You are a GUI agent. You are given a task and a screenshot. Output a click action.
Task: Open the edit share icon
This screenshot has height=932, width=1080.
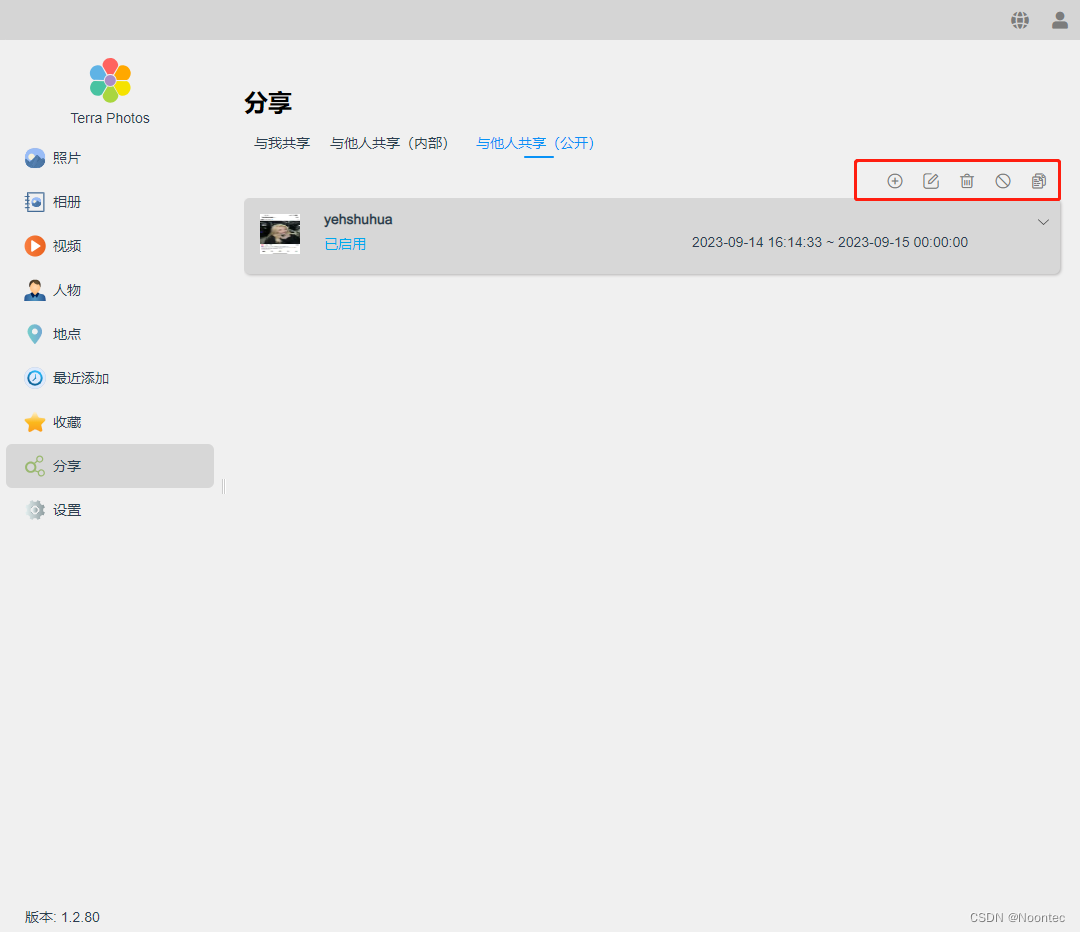click(931, 181)
